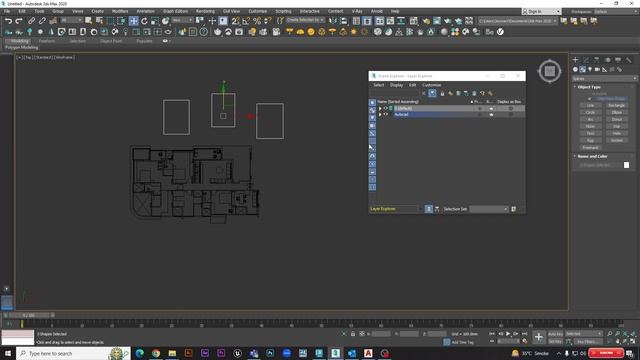This screenshot has width=640, height=360.
Task: Toggle the Angle Snap tool
Action: [246, 21]
